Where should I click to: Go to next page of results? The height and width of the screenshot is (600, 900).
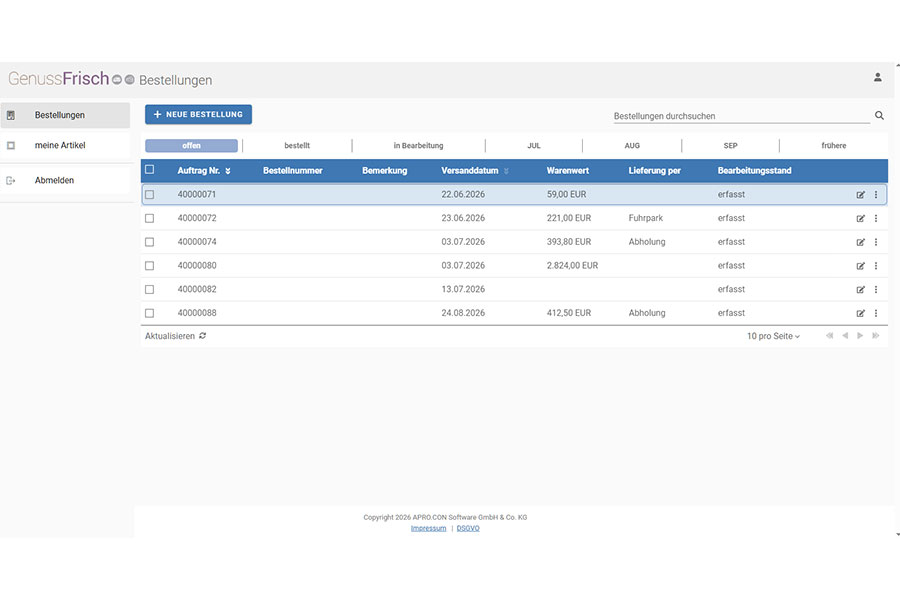(x=860, y=336)
